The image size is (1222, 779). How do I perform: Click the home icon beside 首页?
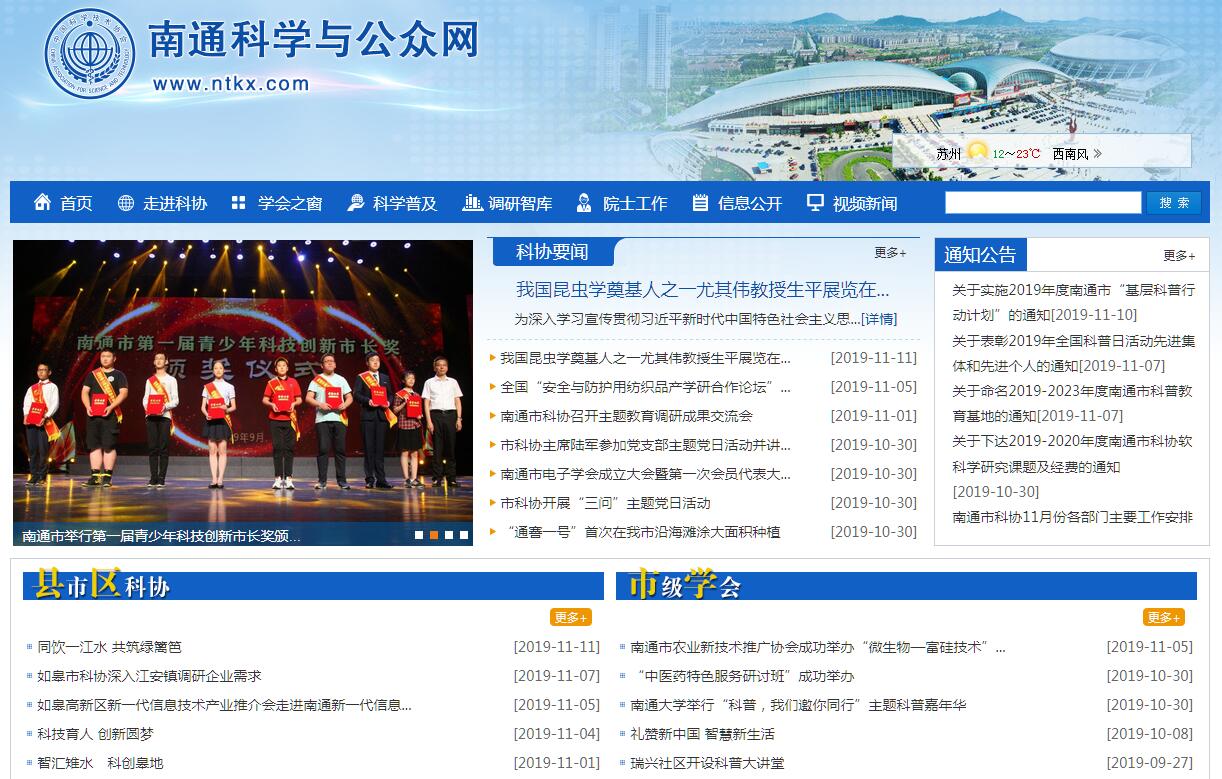click(x=42, y=203)
